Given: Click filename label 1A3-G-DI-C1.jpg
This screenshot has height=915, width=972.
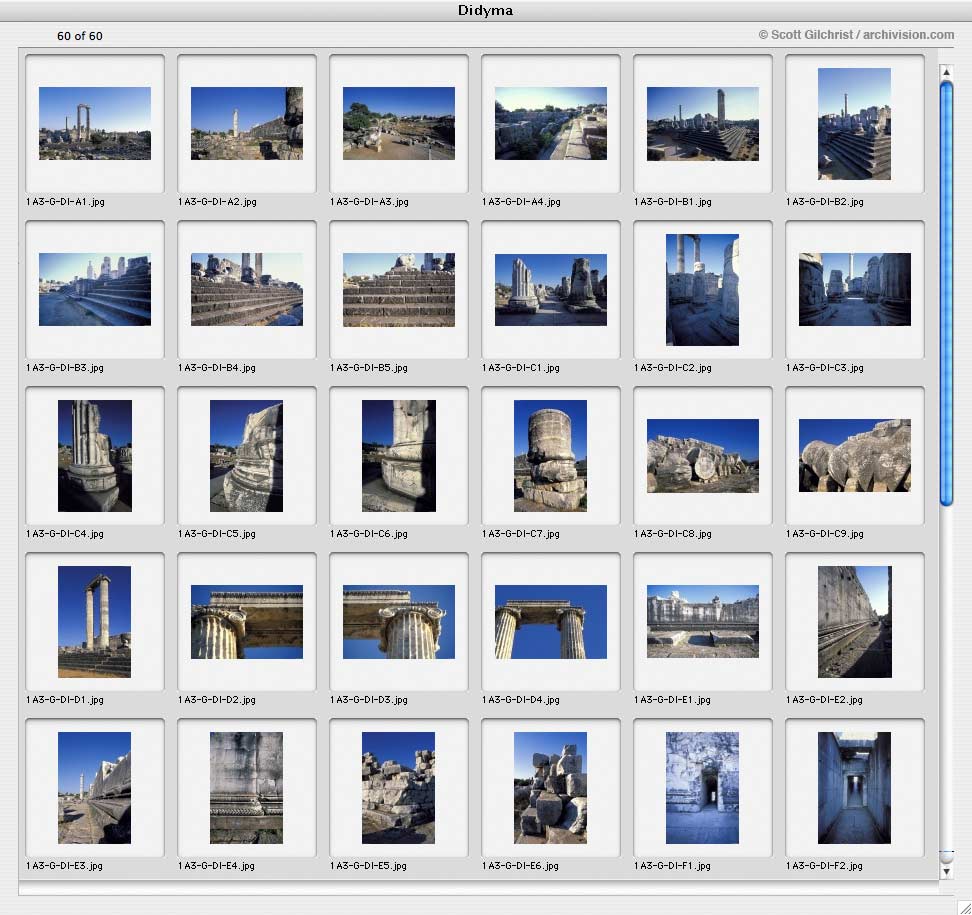Looking at the screenshot, I should (521, 368).
